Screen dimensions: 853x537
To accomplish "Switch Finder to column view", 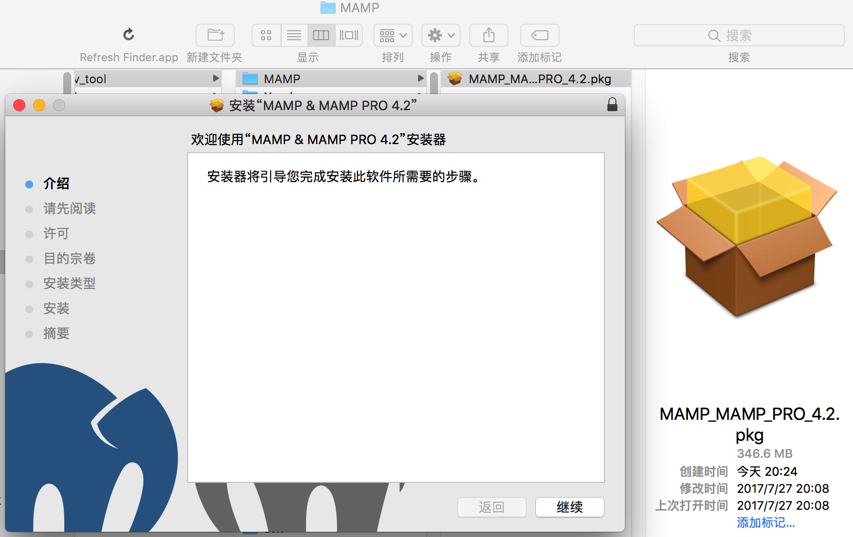I will [321, 35].
